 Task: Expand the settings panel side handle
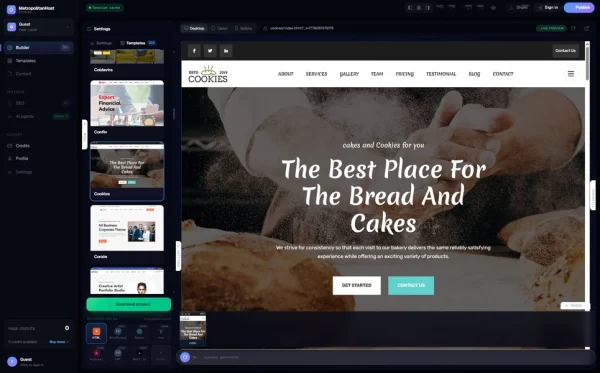[x=178, y=256]
